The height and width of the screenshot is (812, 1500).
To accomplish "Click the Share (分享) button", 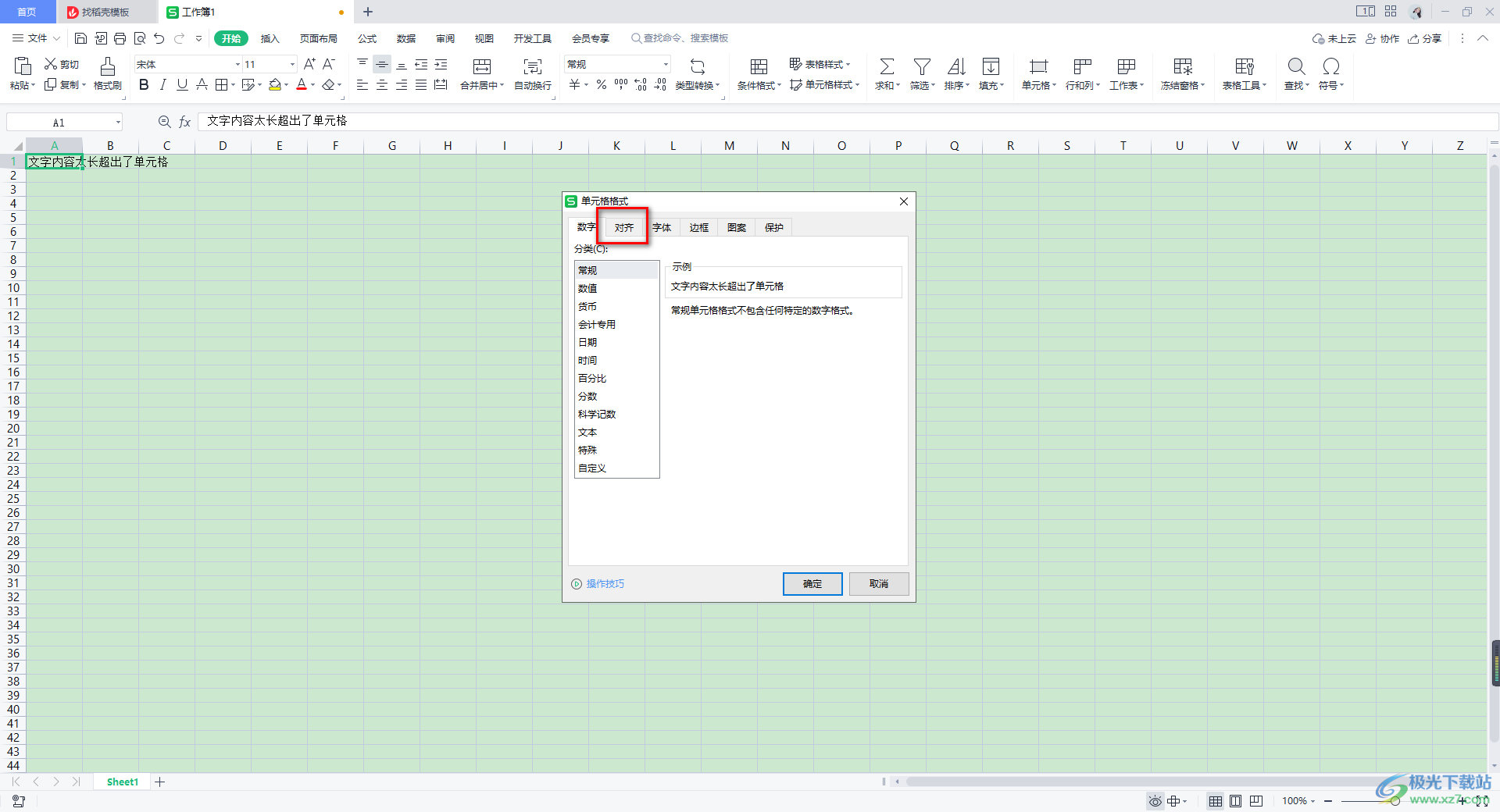I will click(1424, 38).
